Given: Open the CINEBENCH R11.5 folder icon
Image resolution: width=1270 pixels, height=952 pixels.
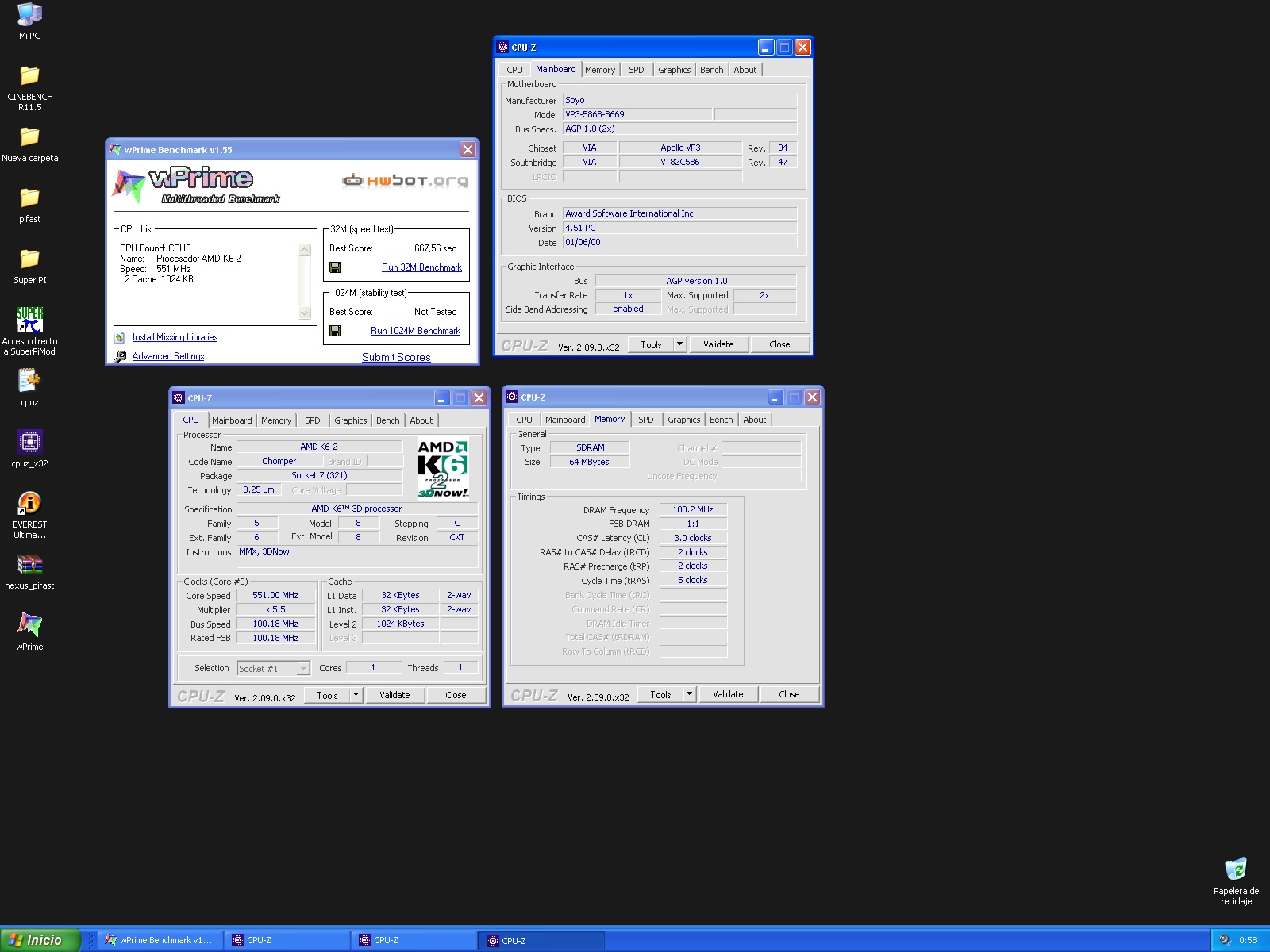Looking at the screenshot, I should point(29,75).
